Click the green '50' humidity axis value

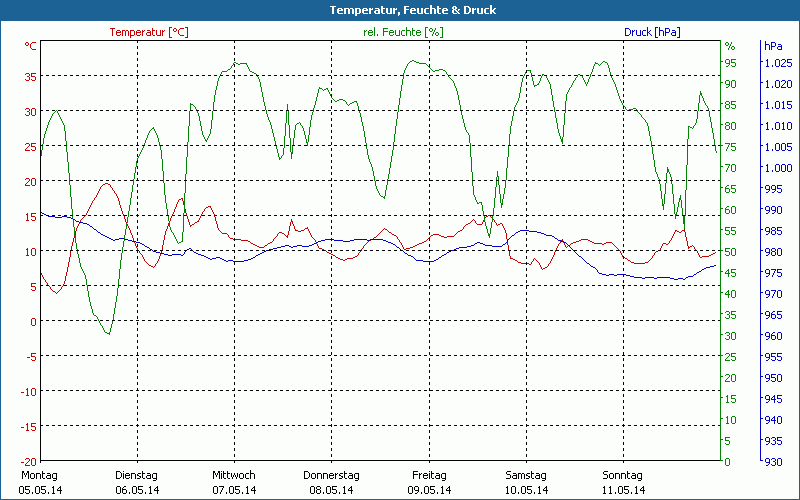click(x=731, y=252)
